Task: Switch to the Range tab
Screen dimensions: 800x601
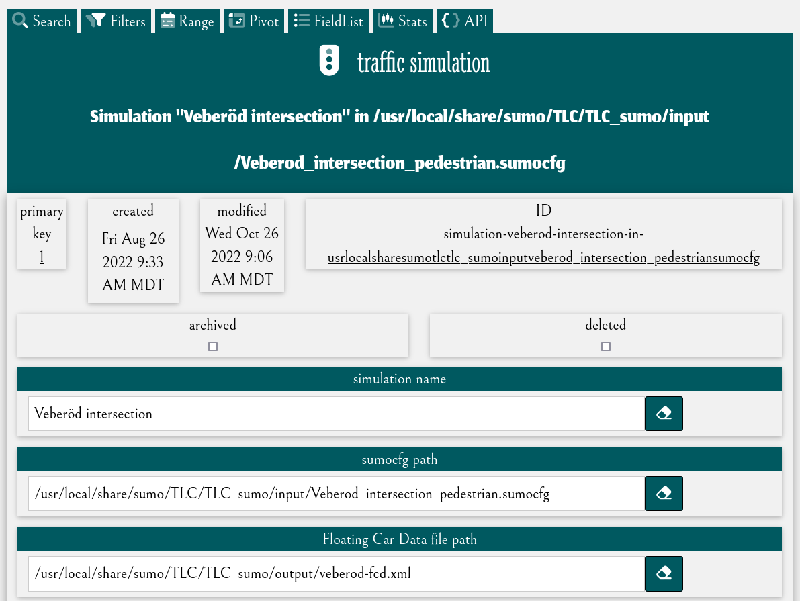Action: coord(188,21)
